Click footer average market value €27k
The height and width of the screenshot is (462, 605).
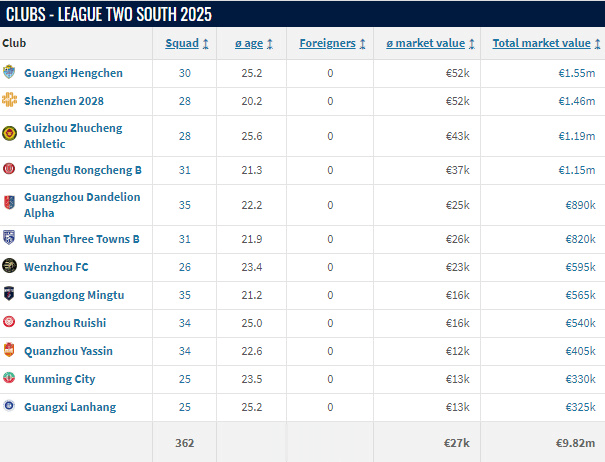[456, 443]
